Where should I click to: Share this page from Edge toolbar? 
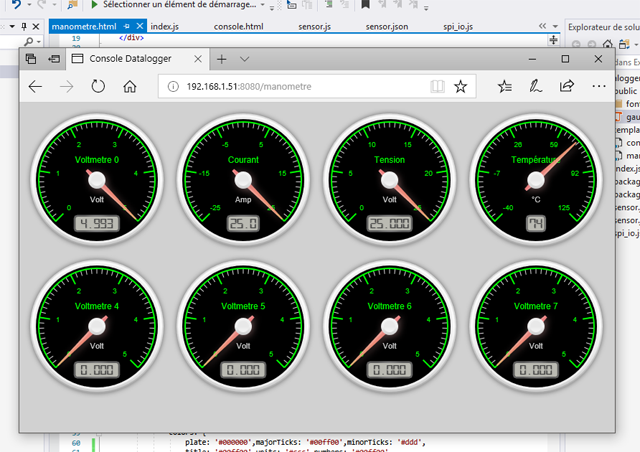tap(567, 86)
